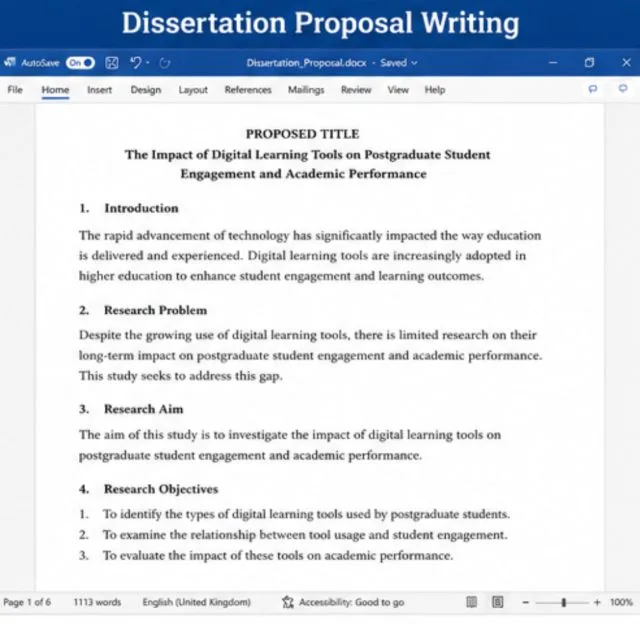Close the Word window
640x624 pixels.
pos(626,62)
